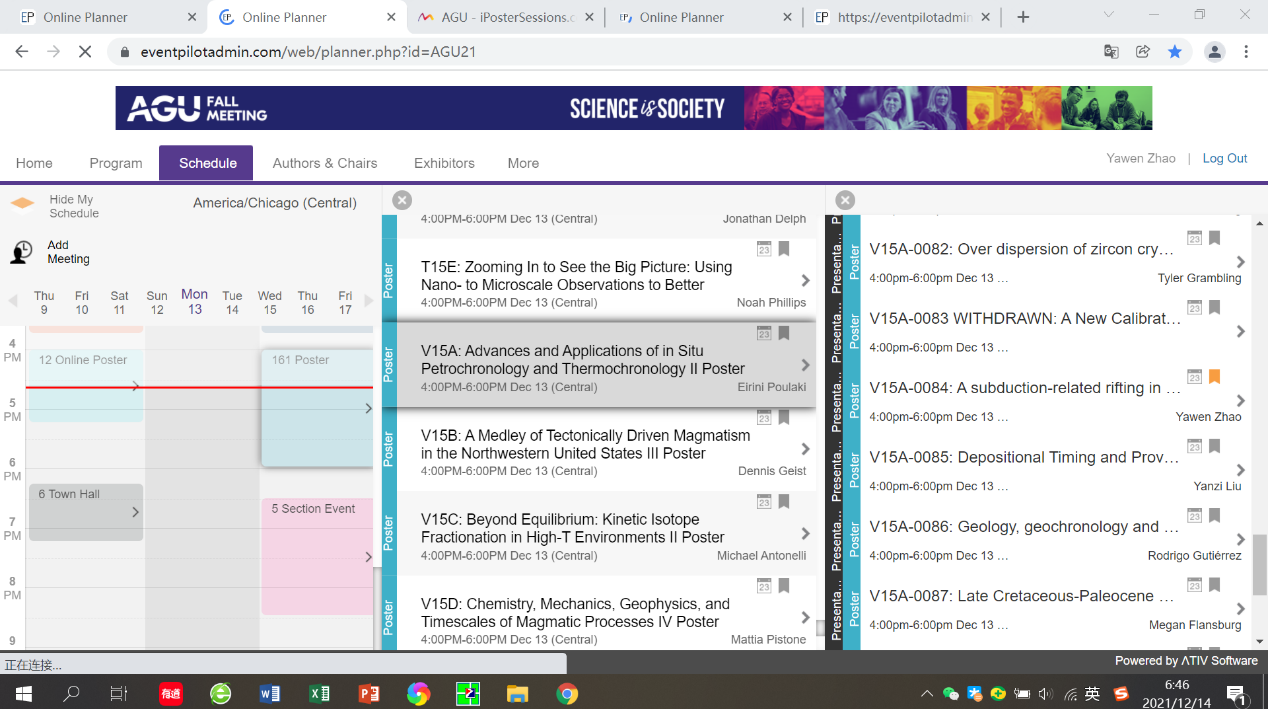Open the Program tab
Viewport: 1268px width, 709px height.
[x=116, y=163]
